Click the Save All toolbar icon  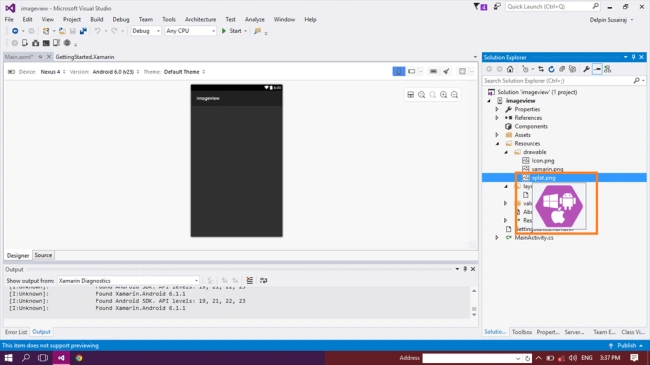point(83,31)
